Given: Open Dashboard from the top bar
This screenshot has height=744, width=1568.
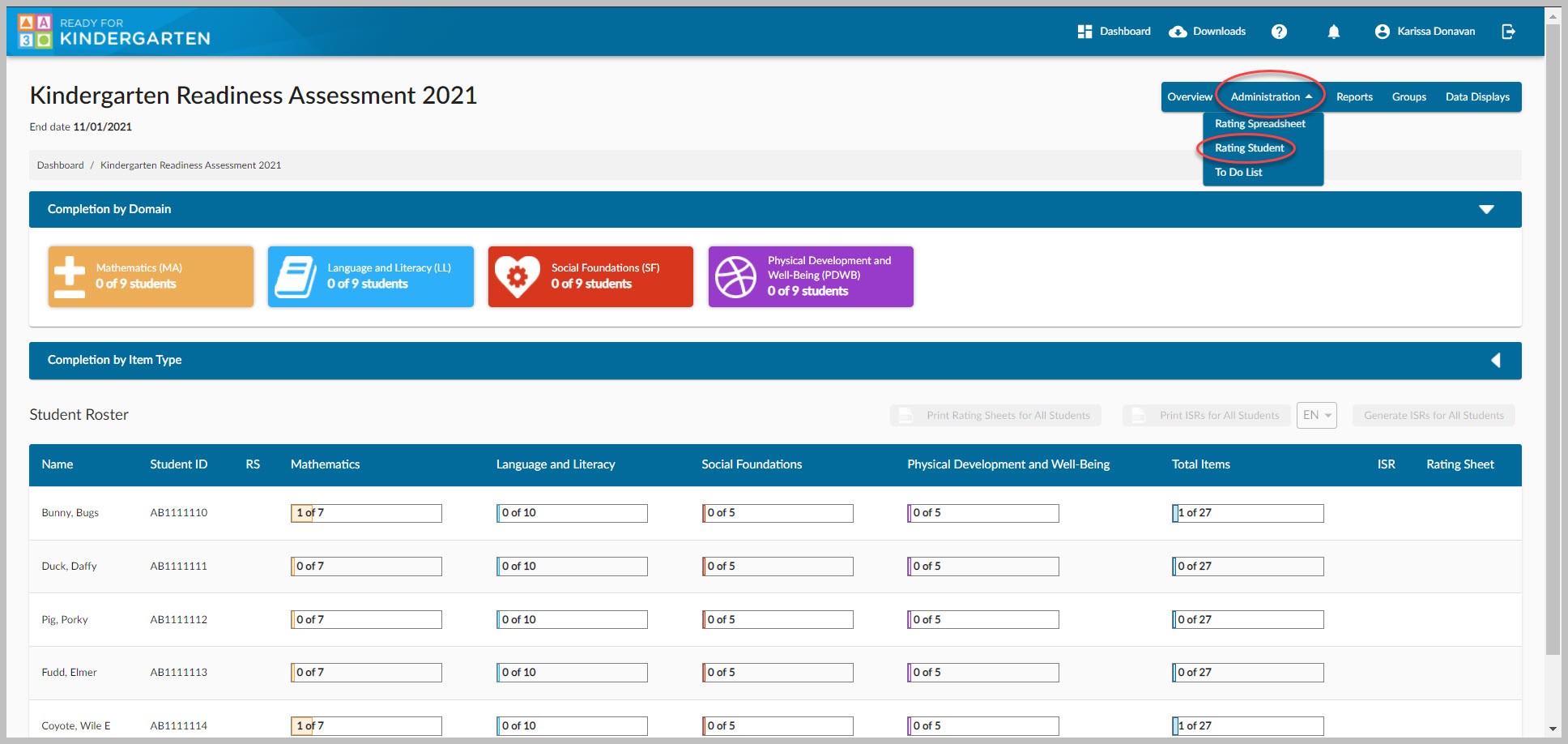Looking at the screenshot, I should [1114, 32].
